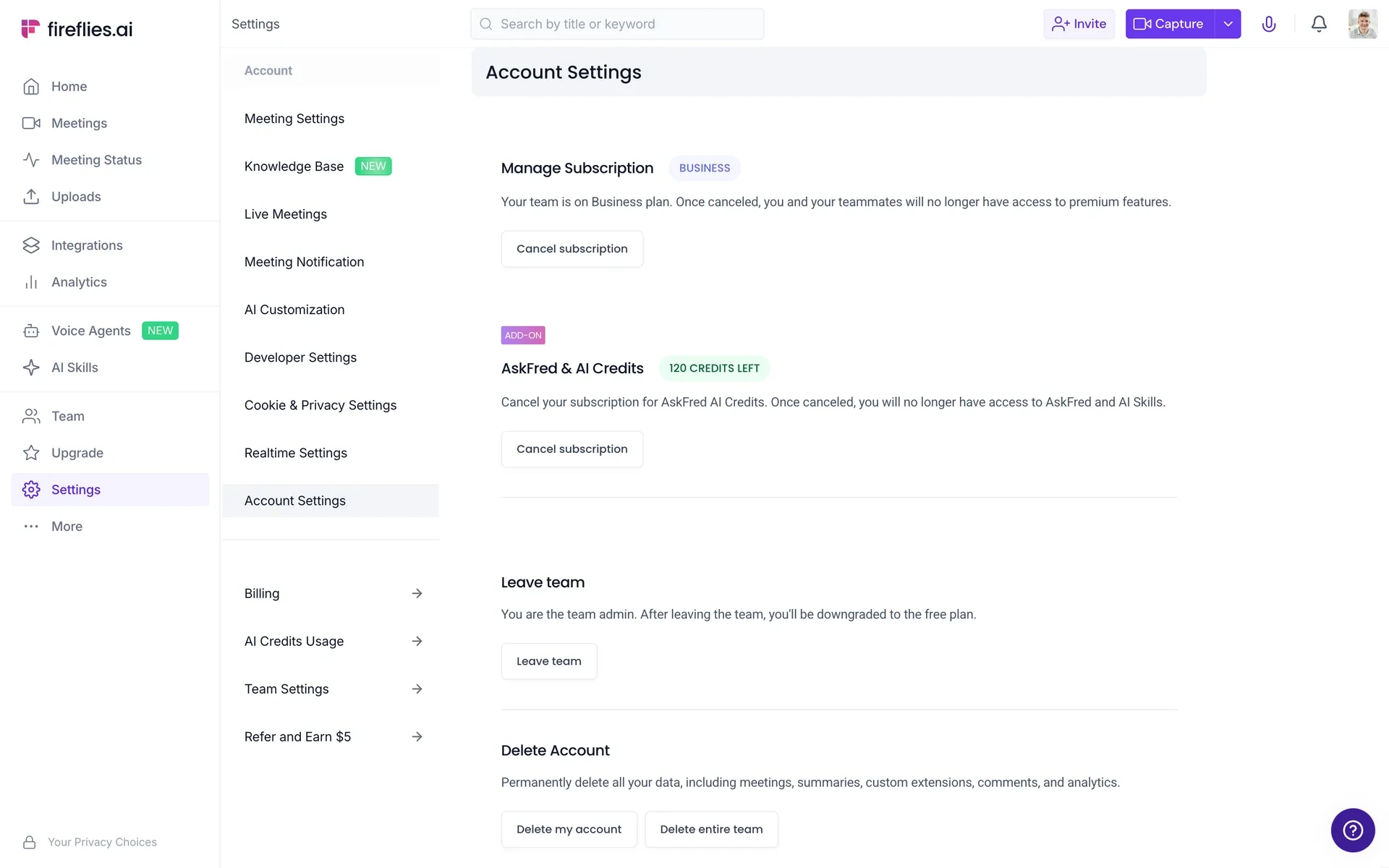Screen dimensions: 1389x868
Task: Click the Settings gear icon
Action: point(31,490)
